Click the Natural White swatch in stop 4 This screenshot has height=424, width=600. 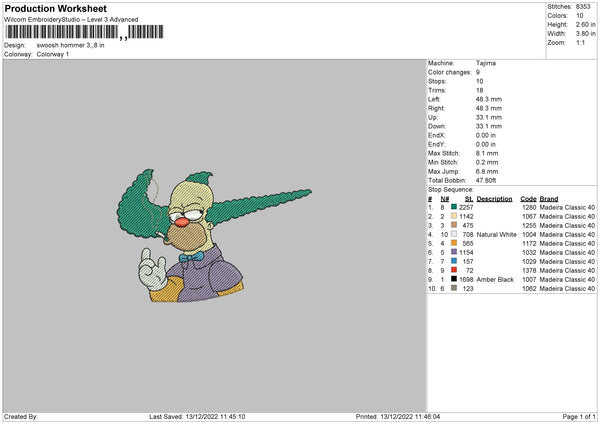point(454,234)
